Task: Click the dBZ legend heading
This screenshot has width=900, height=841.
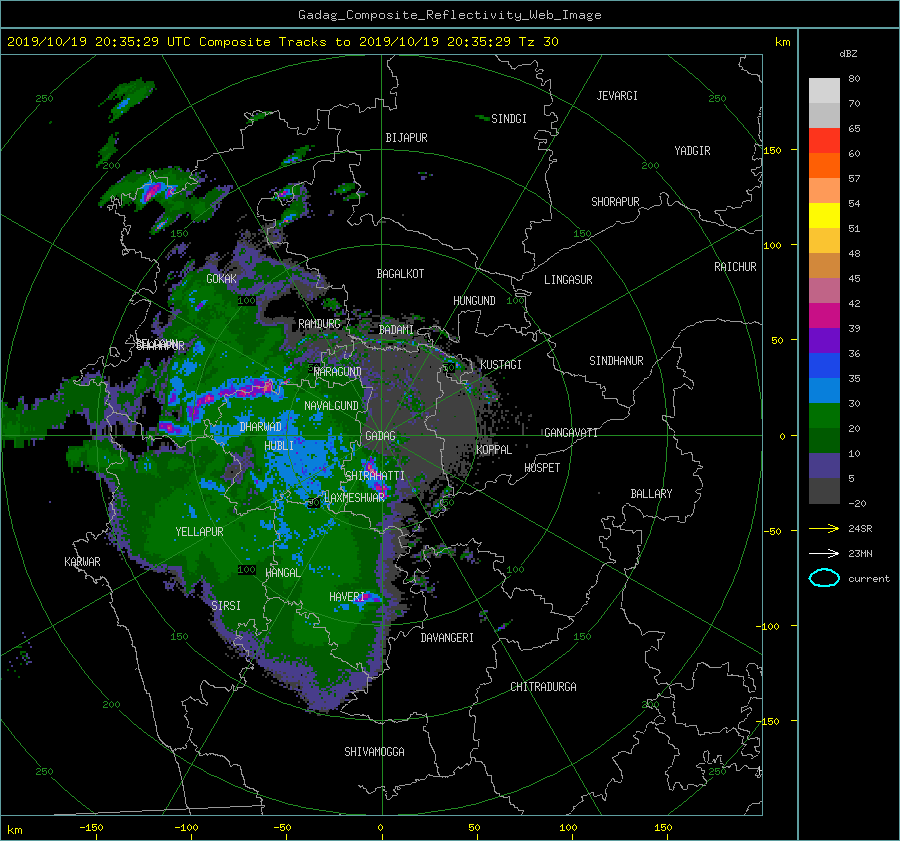Action: (x=848, y=53)
